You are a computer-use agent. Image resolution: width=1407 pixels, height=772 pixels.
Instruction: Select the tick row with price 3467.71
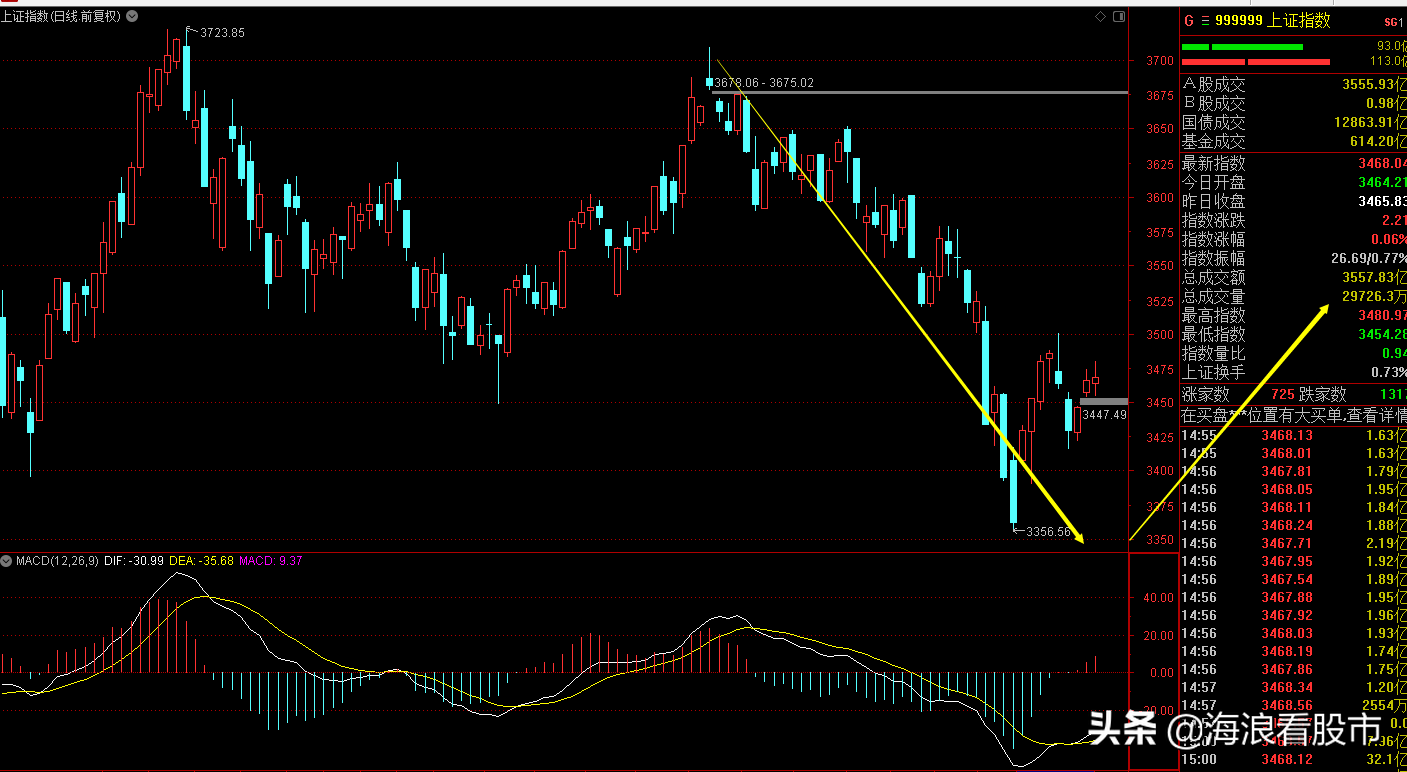coord(1294,543)
